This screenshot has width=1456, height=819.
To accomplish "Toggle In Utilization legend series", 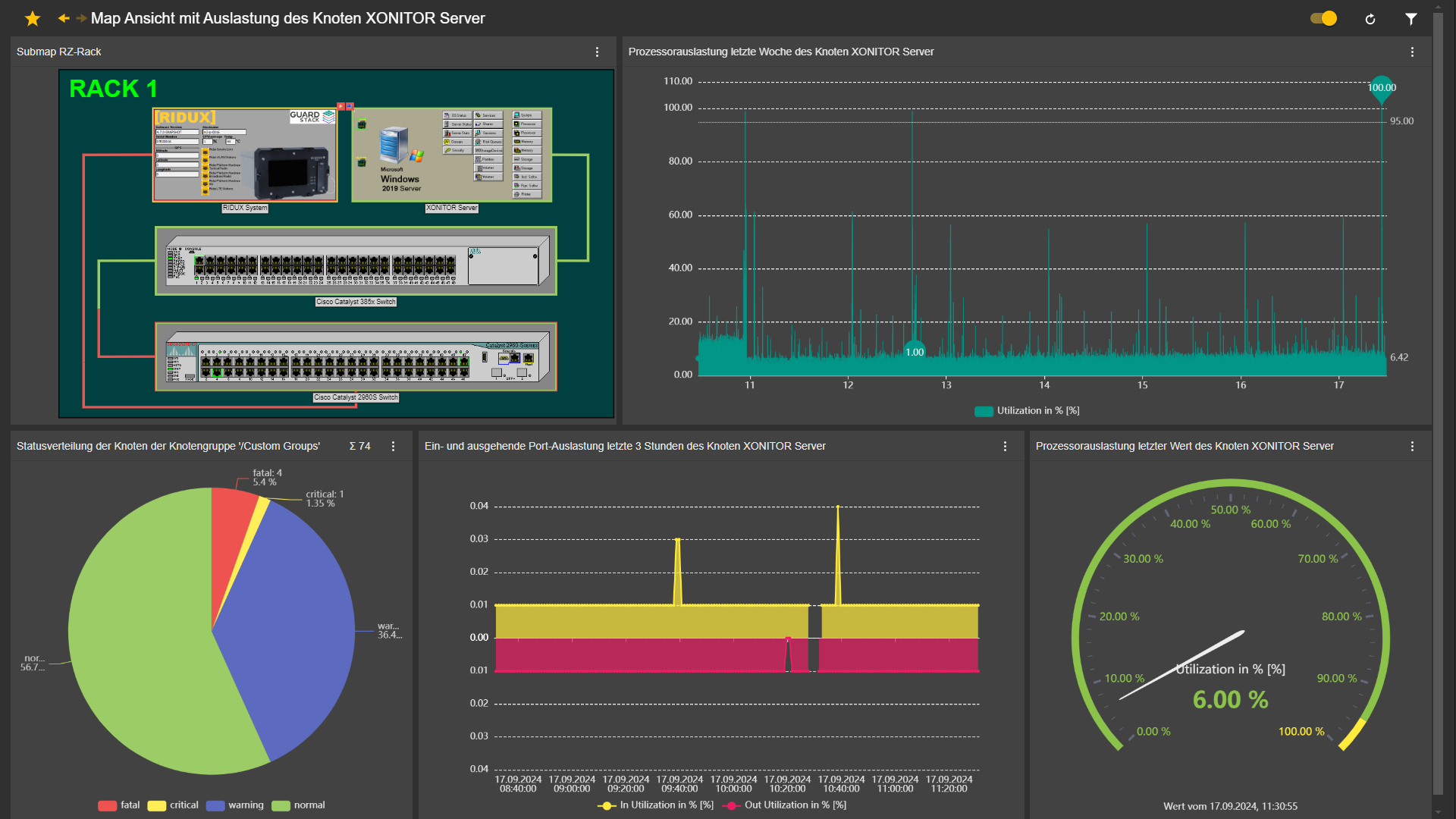I will point(656,805).
